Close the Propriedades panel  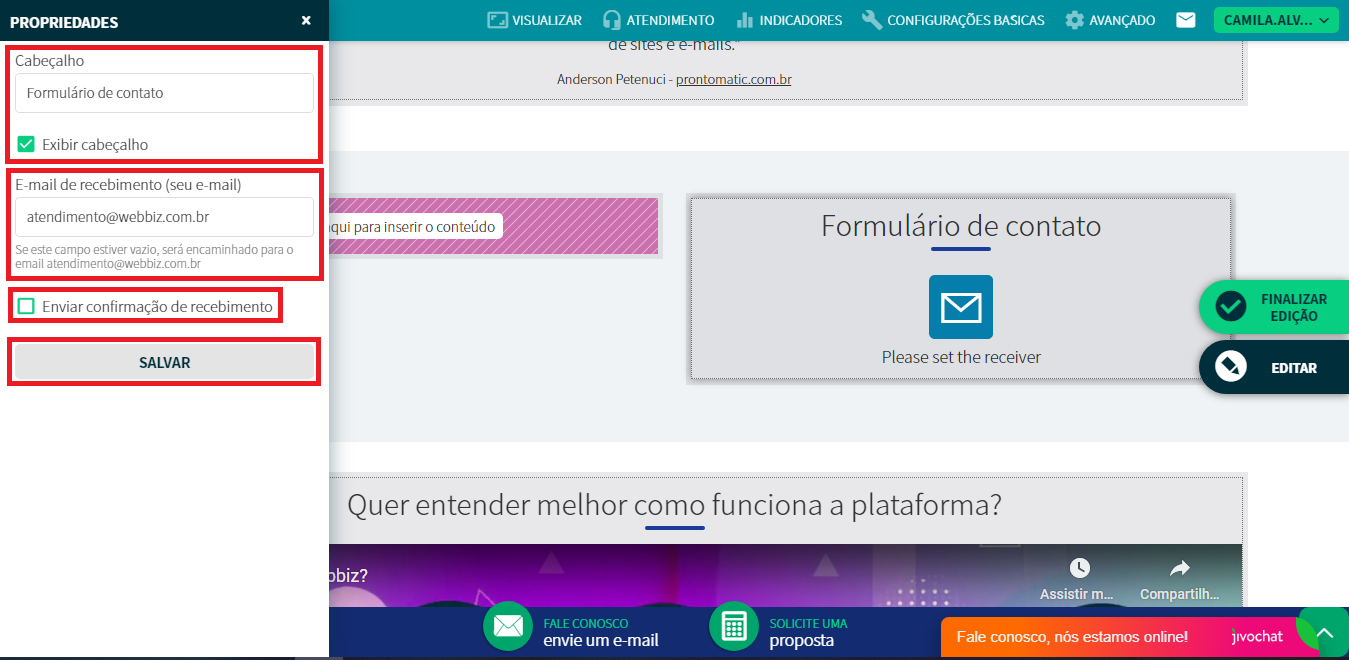tap(306, 21)
